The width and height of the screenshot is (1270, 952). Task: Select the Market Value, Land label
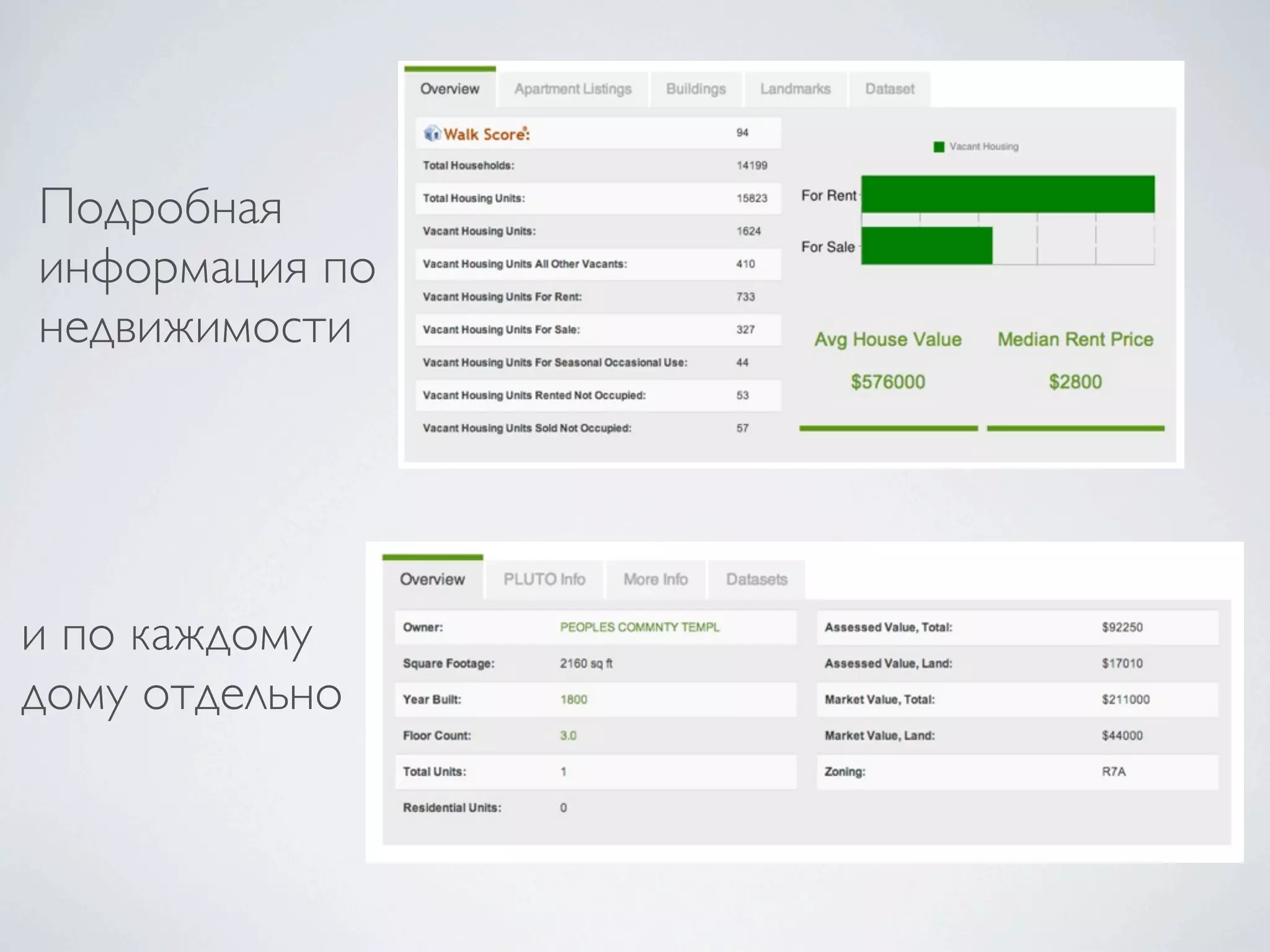click(x=879, y=736)
